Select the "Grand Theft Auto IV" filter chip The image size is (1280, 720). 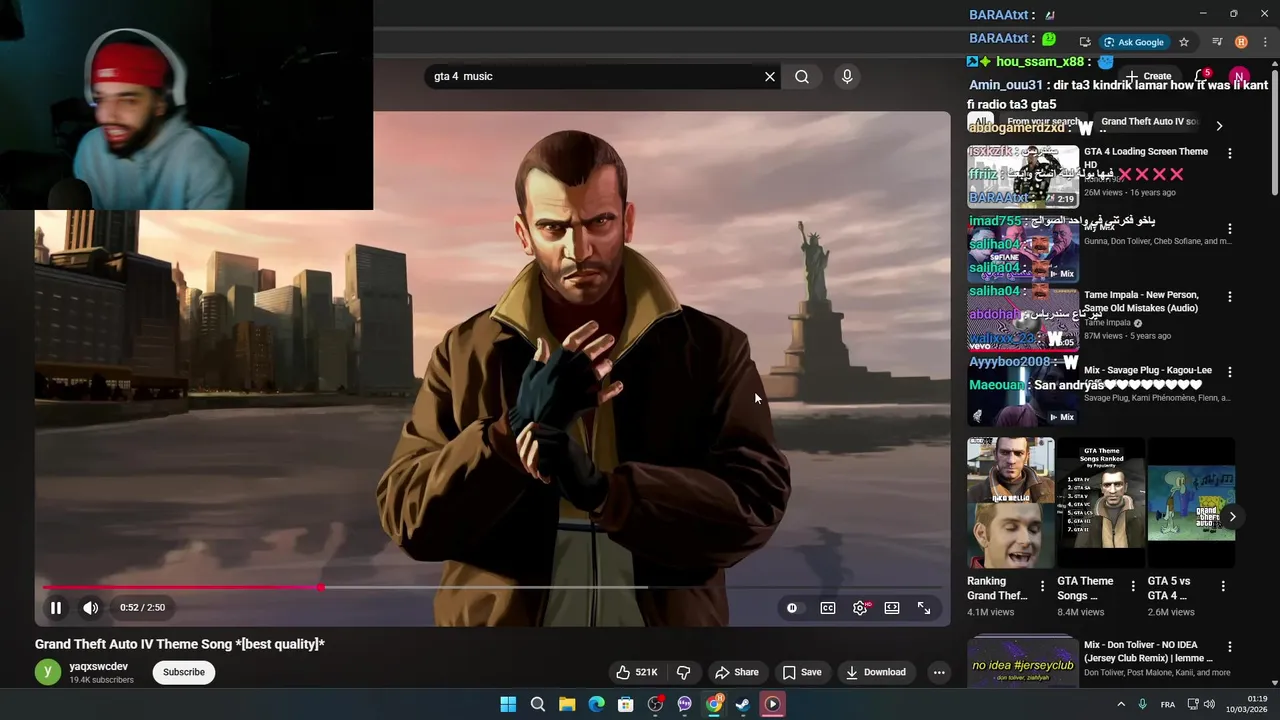(x=1148, y=122)
